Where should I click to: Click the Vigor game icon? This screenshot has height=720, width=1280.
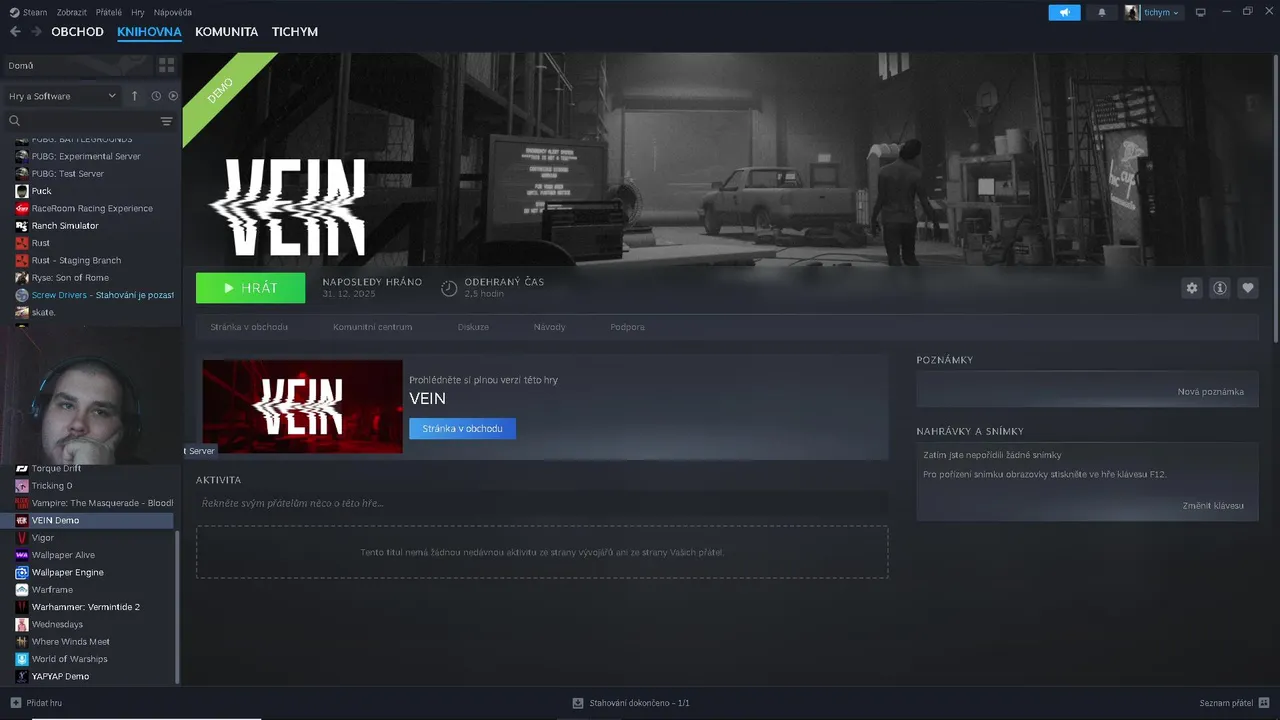(22, 538)
